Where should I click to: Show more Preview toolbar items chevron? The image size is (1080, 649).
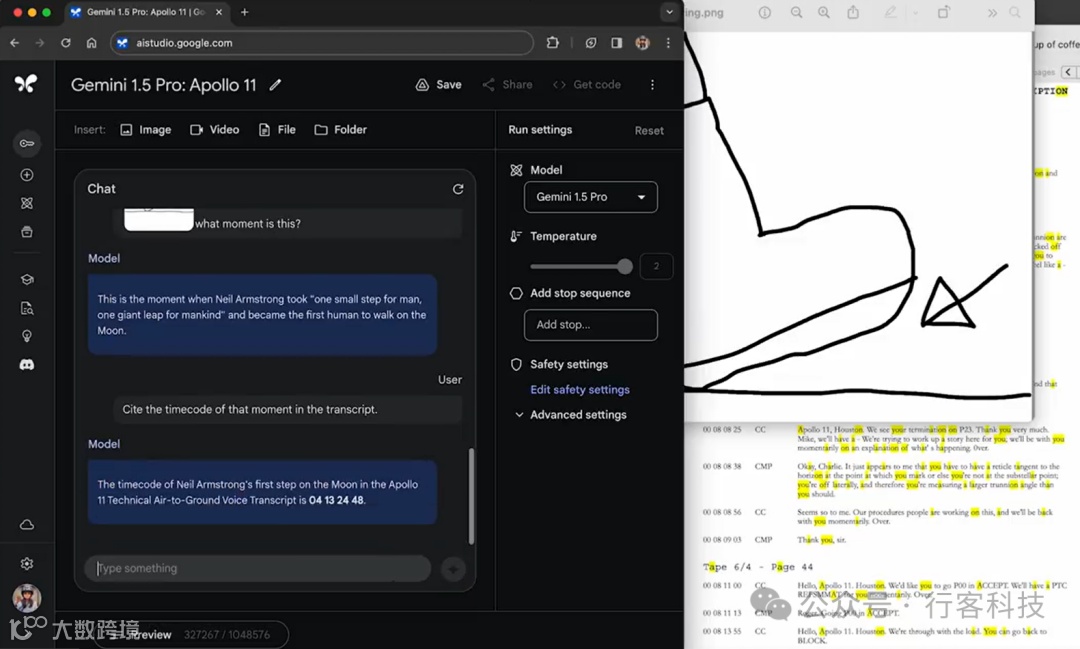coord(992,12)
